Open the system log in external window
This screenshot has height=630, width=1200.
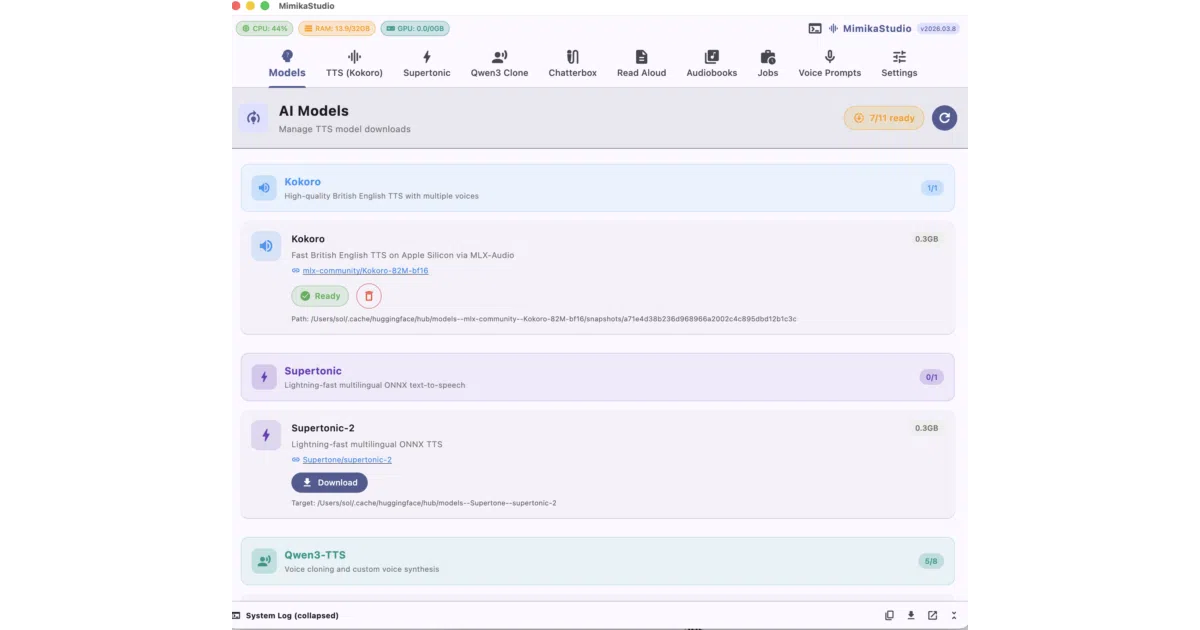point(932,615)
